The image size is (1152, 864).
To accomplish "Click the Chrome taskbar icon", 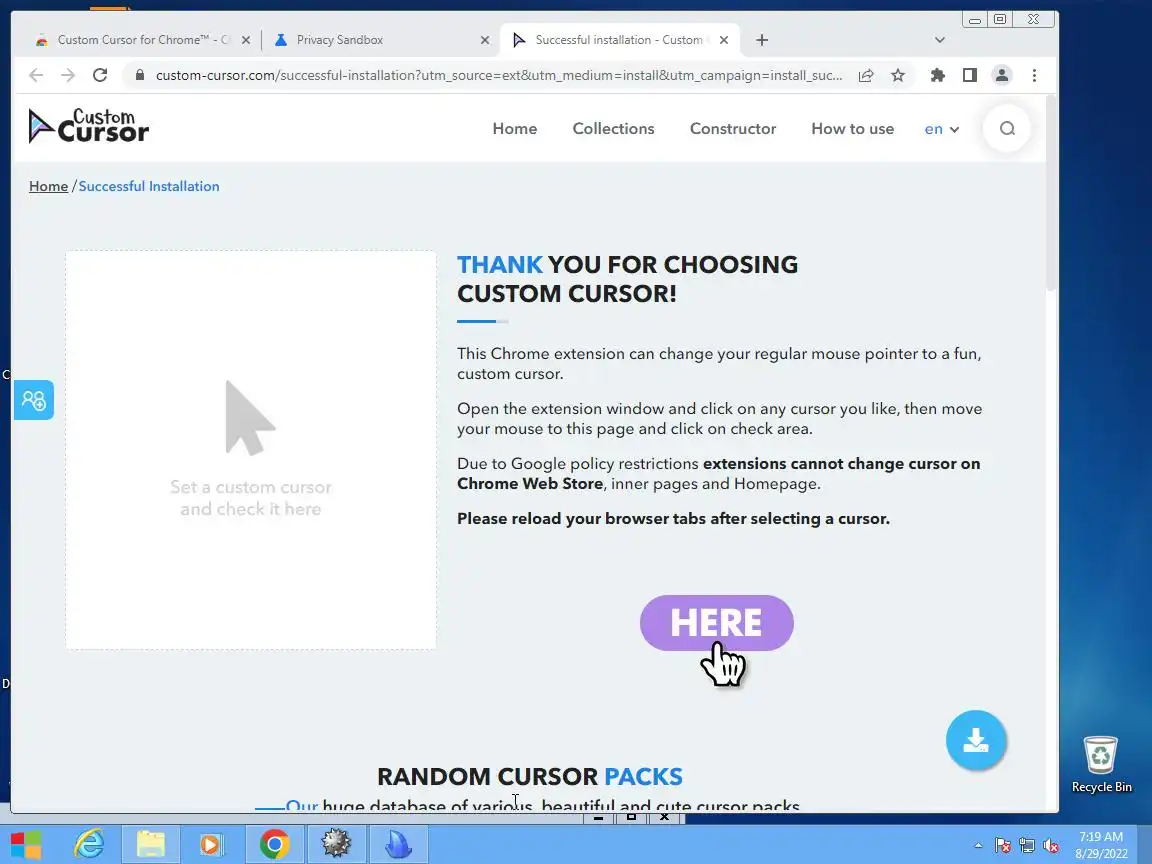I will (274, 844).
